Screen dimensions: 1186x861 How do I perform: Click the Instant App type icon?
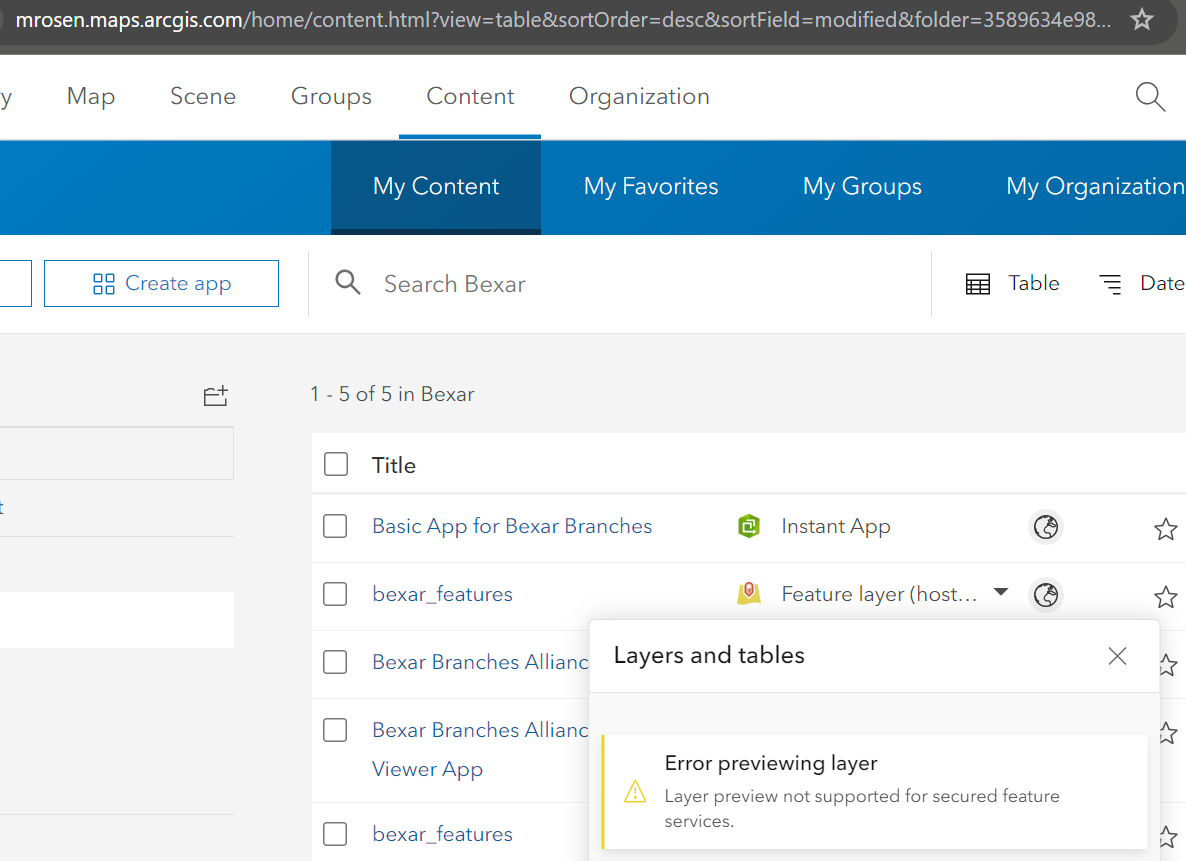click(x=749, y=526)
